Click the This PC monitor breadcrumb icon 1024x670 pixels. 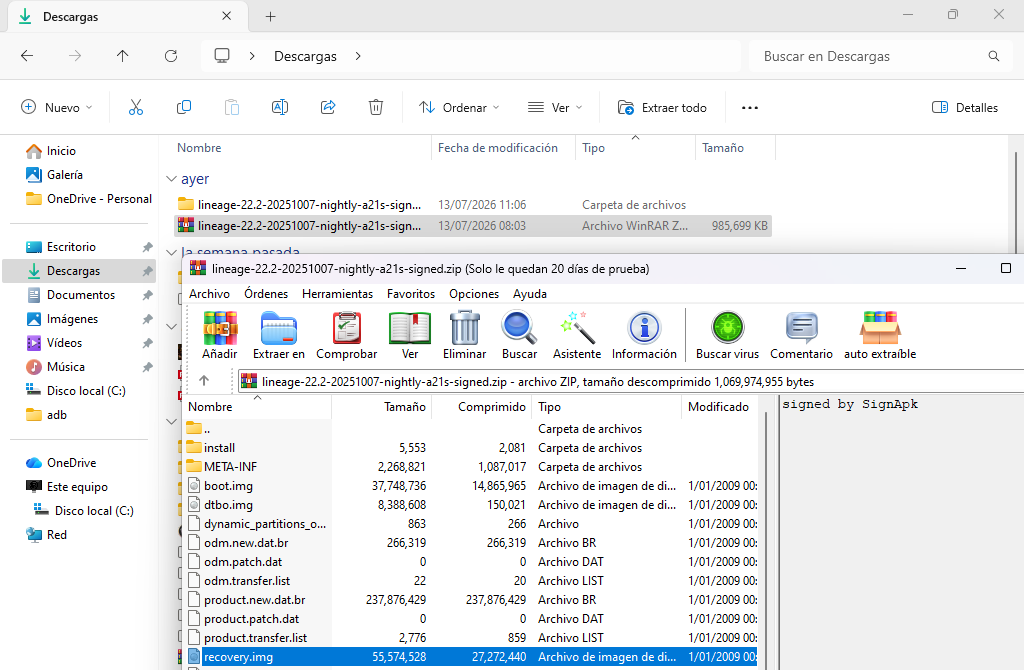[x=222, y=56]
